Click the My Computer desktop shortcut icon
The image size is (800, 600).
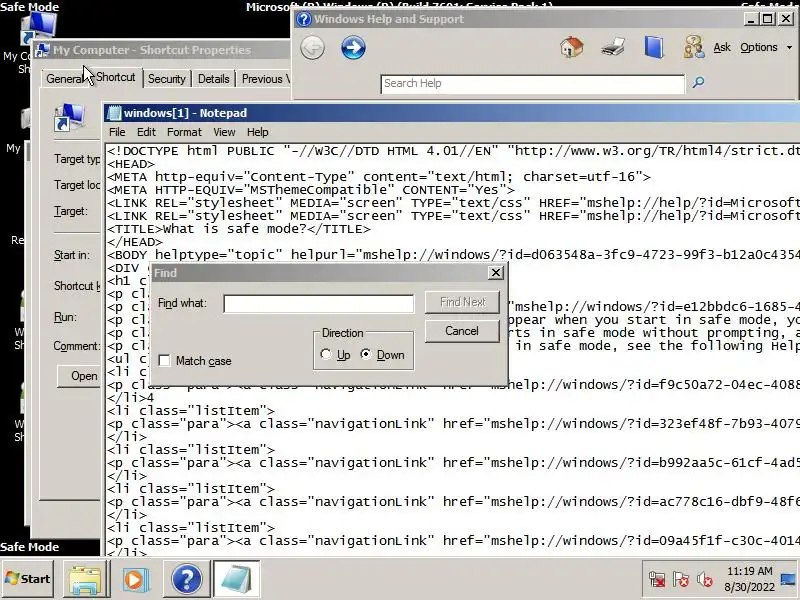click(x=38, y=27)
